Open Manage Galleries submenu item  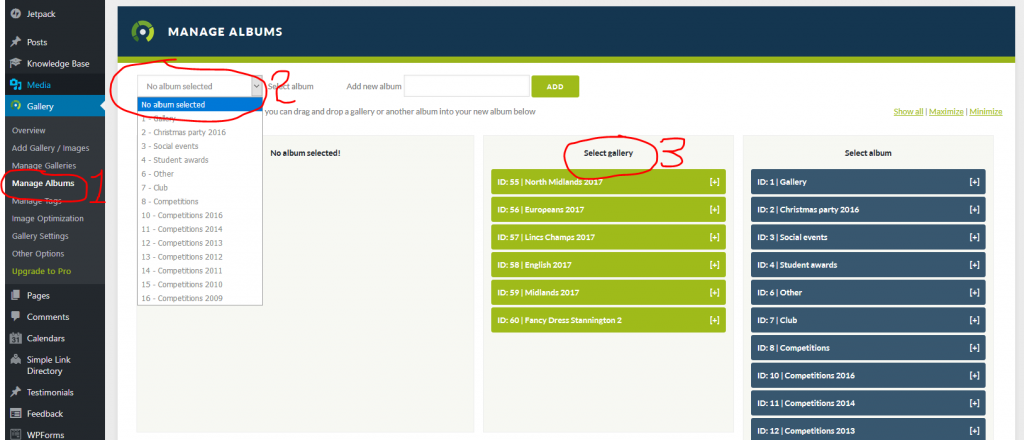coord(44,166)
